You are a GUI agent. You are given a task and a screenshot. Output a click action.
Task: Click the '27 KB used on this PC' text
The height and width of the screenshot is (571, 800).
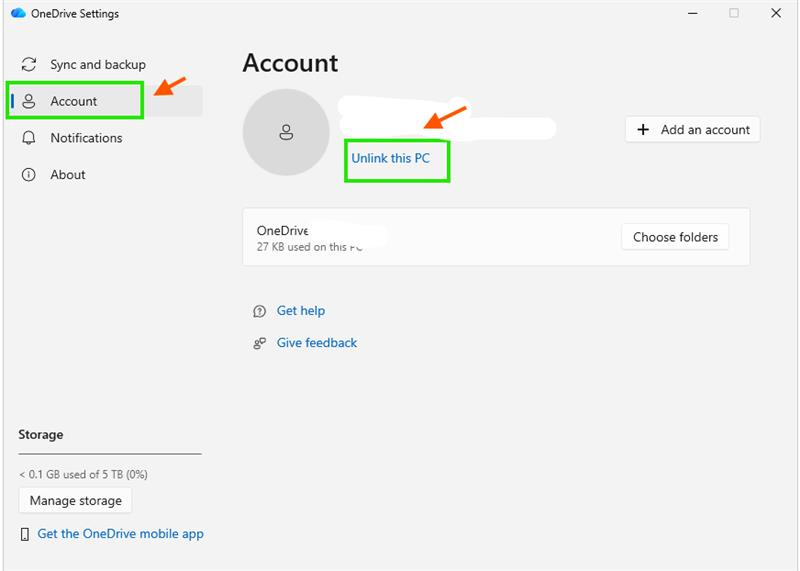click(x=309, y=247)
